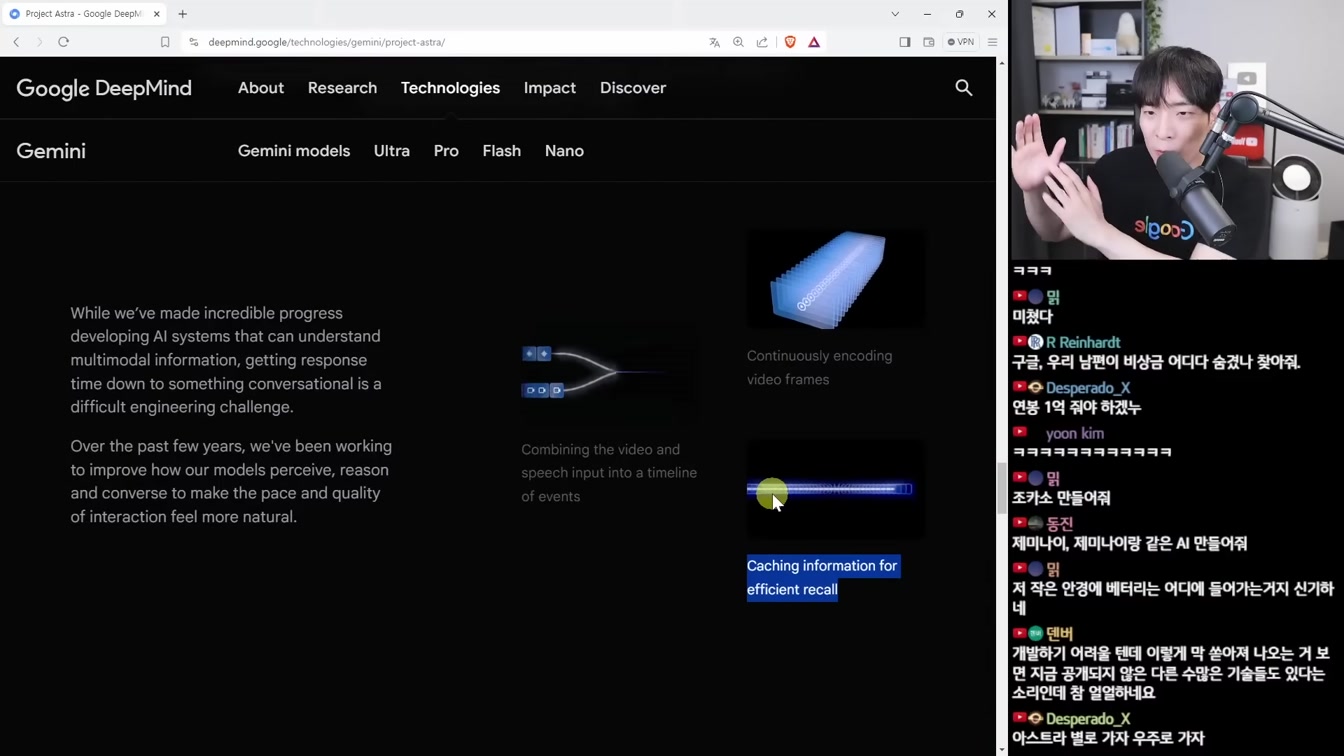
Task: Click the page vertical scrollbar thumb
Action: tap(1001, 487)
